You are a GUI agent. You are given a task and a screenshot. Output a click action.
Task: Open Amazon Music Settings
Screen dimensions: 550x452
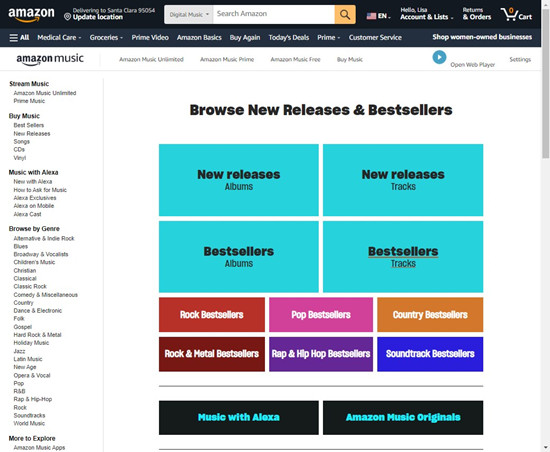click(x=520, y=59)
